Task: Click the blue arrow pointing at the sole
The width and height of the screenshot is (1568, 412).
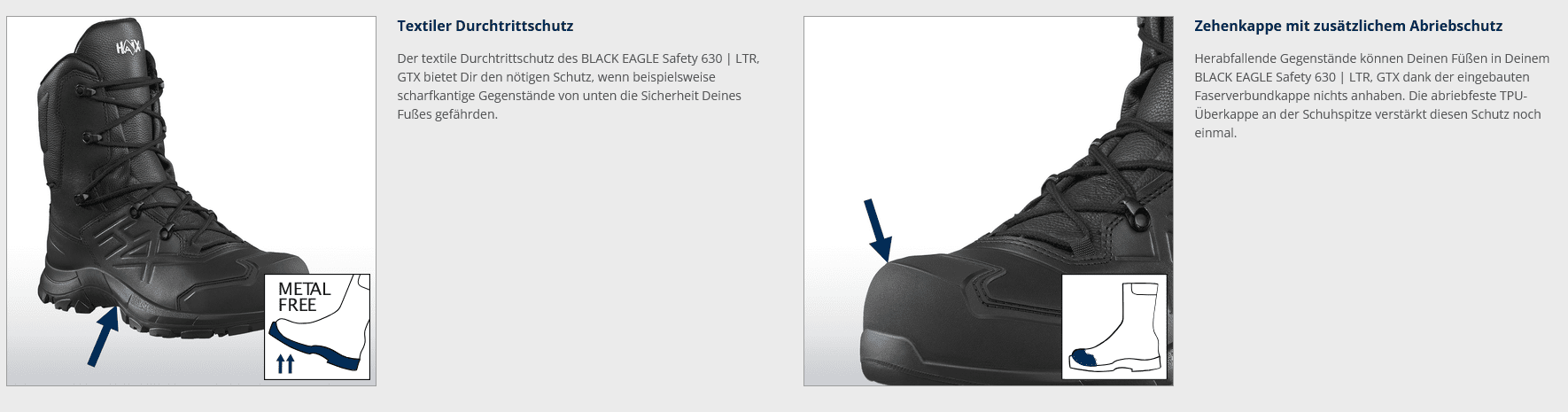Action: point(103,336)
